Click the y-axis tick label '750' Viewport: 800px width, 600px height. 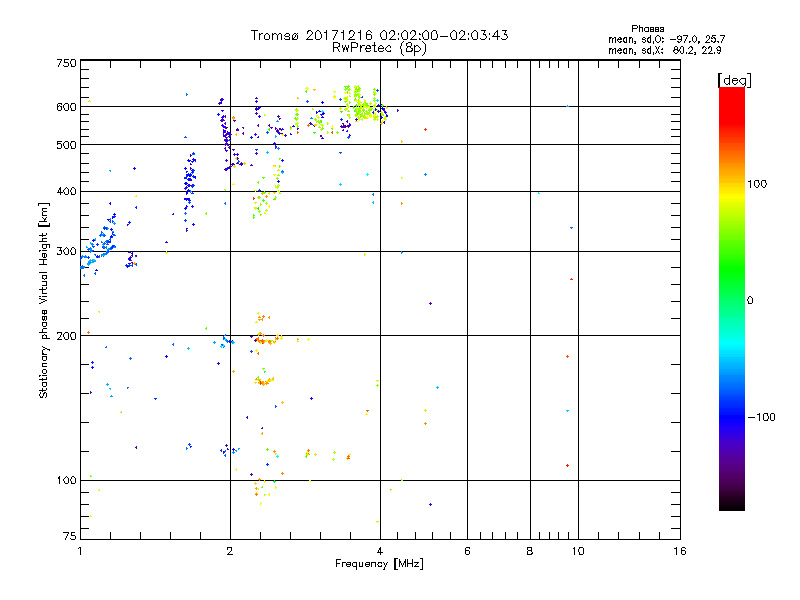coord(66,63)
